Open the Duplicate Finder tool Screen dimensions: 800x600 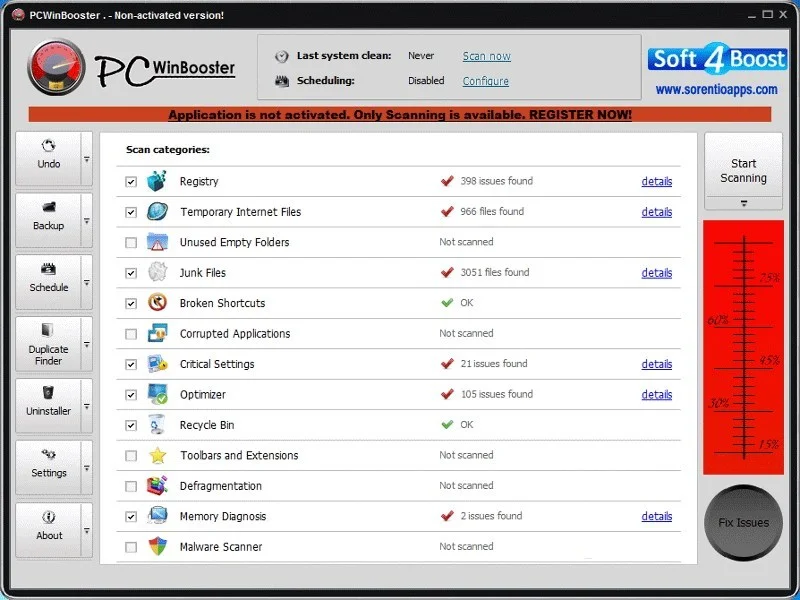48,344
